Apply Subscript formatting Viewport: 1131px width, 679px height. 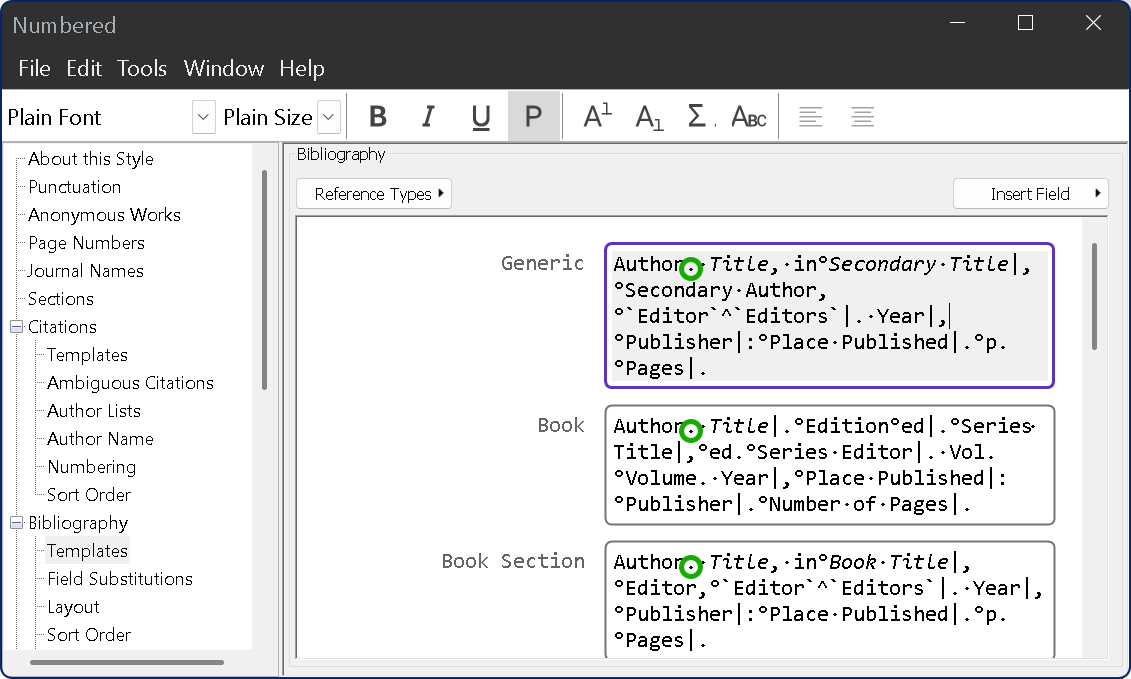point(649,117)
